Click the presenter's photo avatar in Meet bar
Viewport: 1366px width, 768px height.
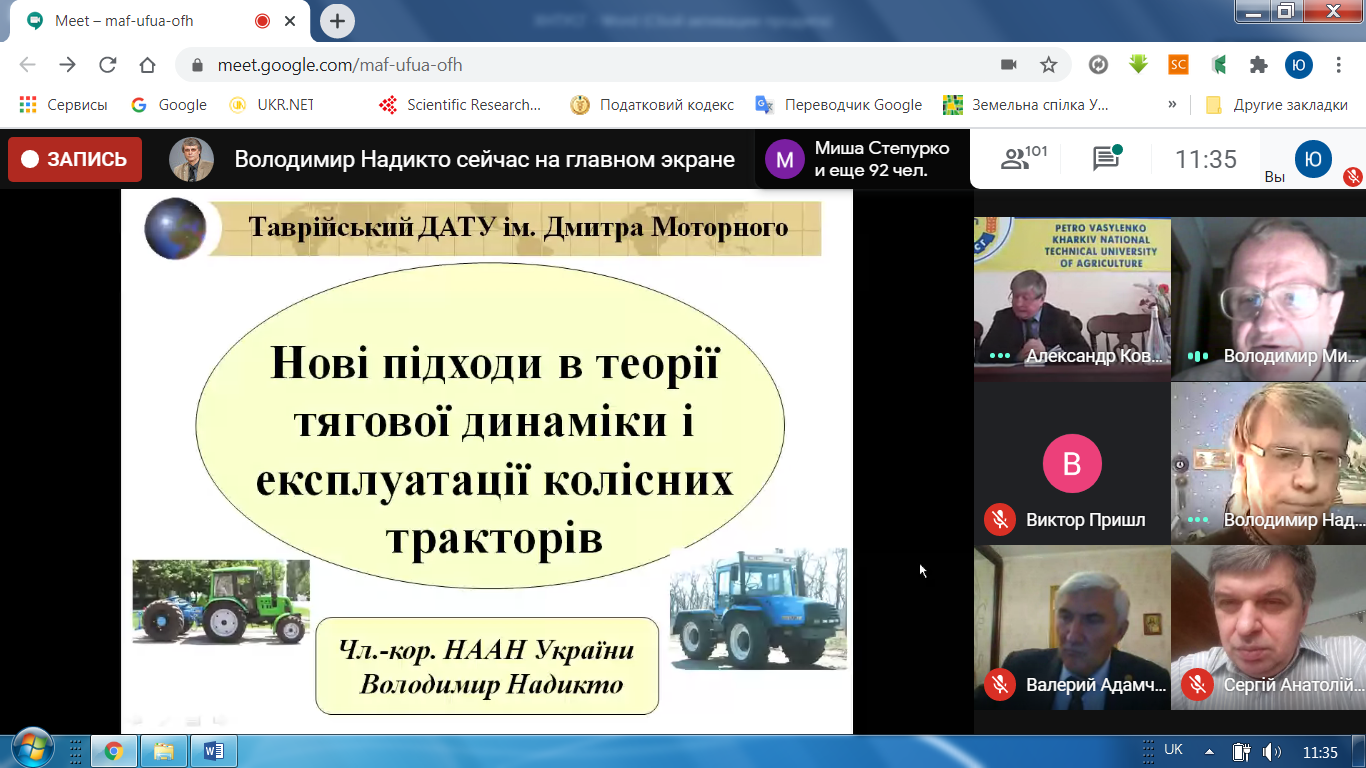pos(191,159)
